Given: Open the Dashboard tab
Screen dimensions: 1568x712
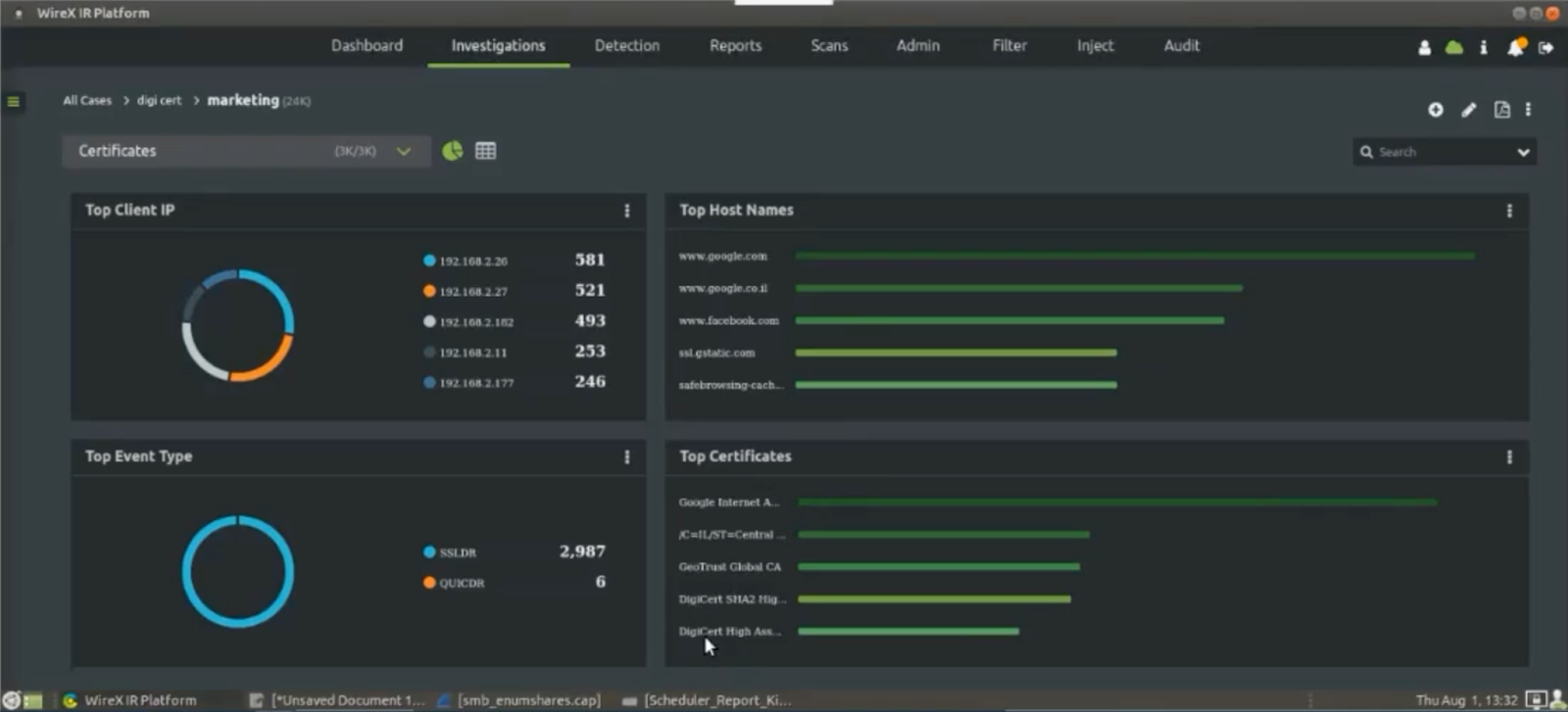Looking at the screenshot, I should click(367, 46).
